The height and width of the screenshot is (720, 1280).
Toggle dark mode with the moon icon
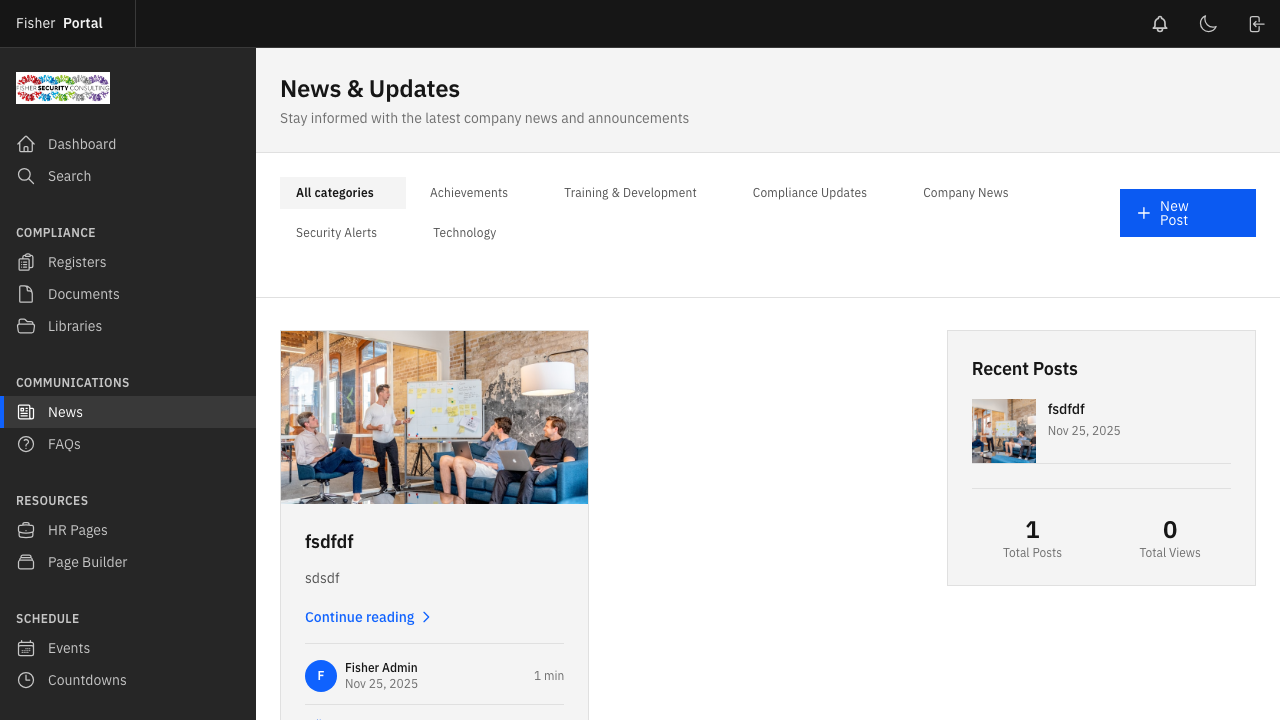coord(1208,23)
